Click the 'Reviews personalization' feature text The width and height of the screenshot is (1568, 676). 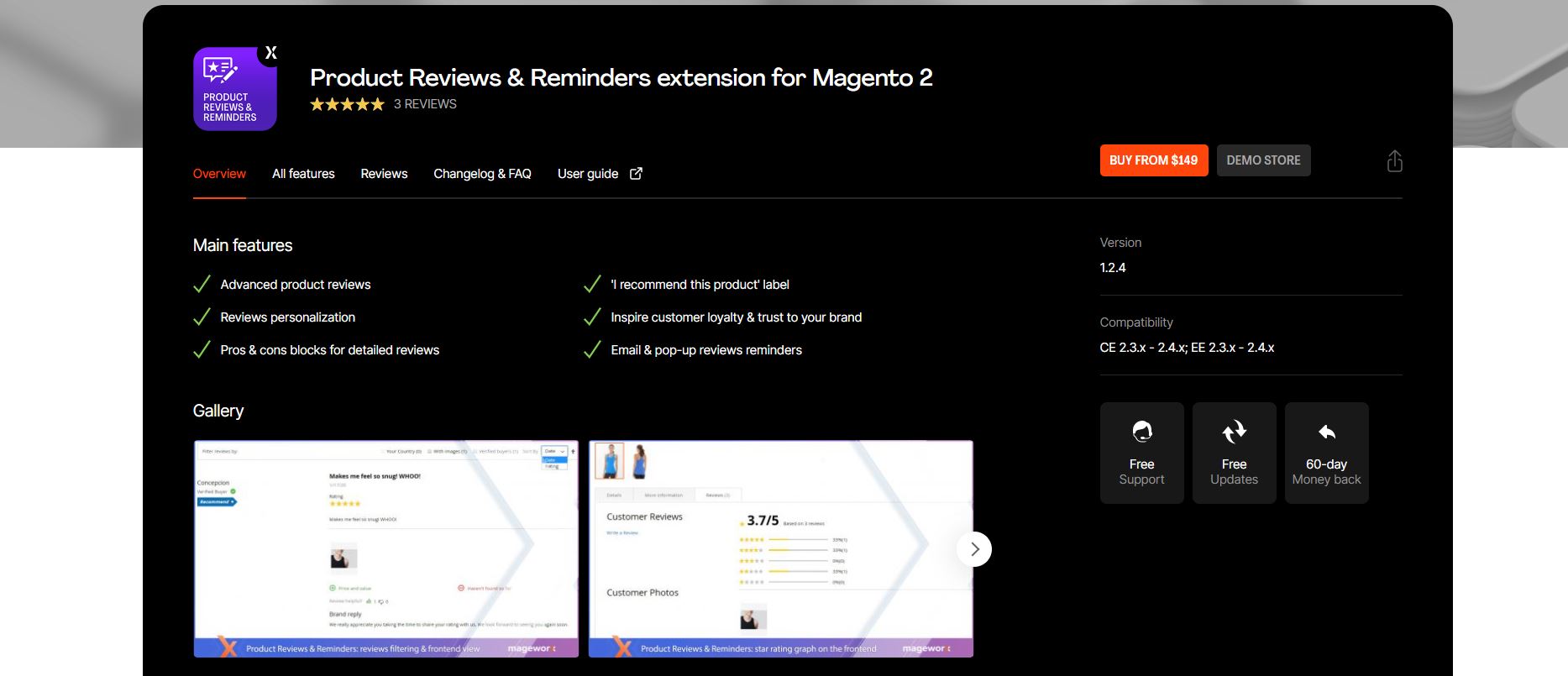coord(288,317)
